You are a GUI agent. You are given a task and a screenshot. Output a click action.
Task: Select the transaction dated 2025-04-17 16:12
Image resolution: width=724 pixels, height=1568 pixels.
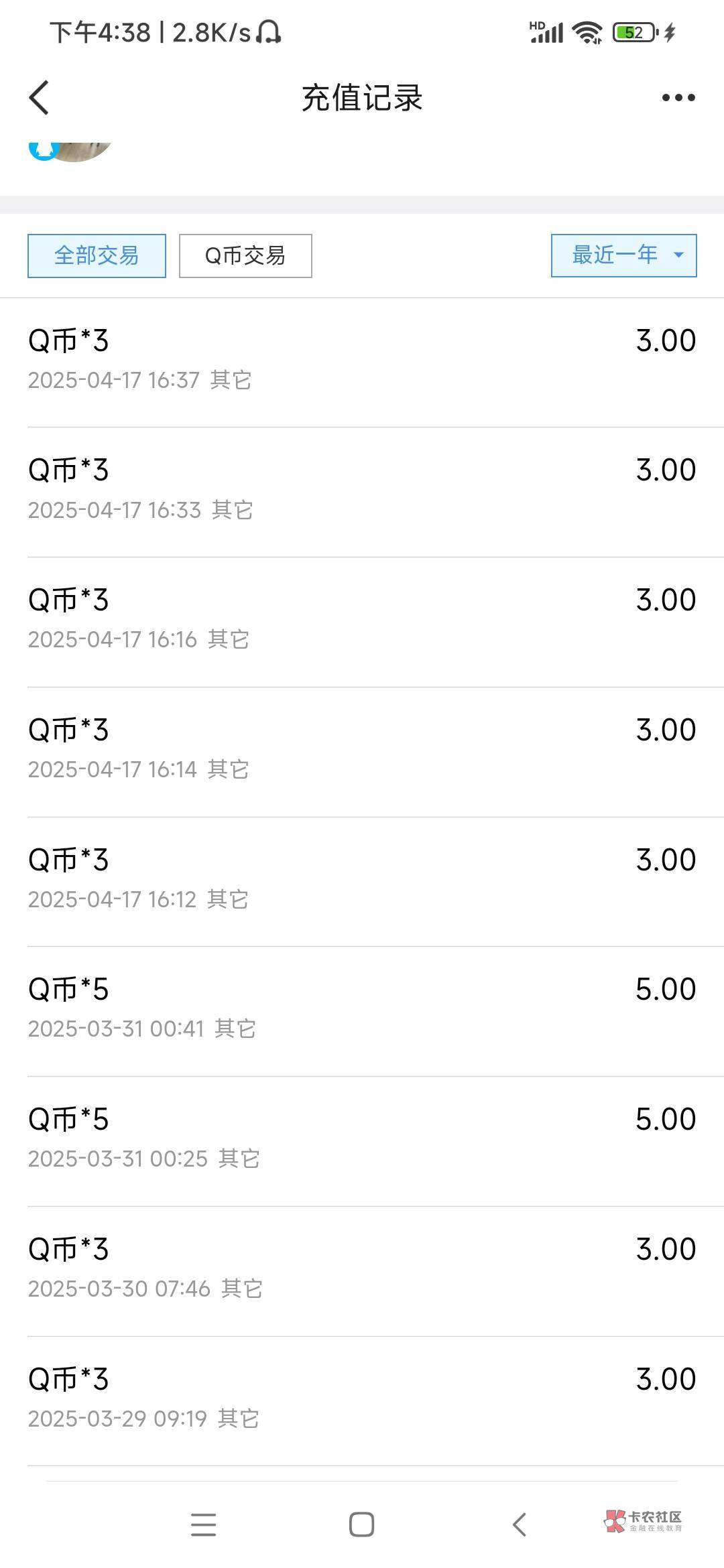point(362,880)
